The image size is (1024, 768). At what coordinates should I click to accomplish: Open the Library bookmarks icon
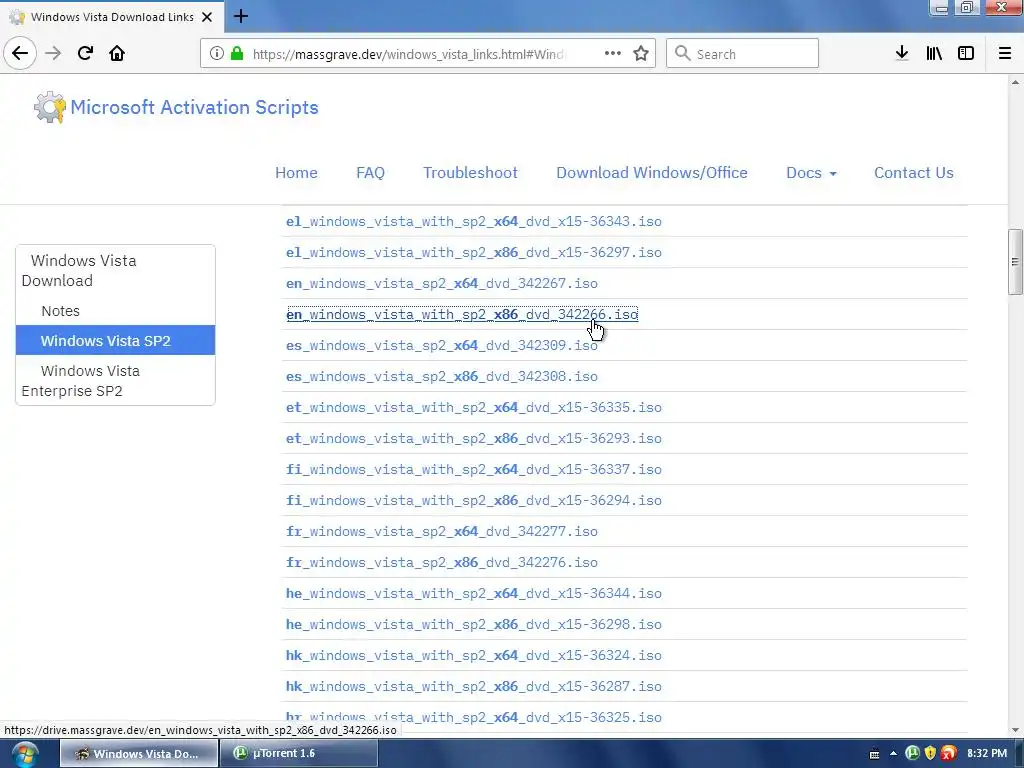934,53
